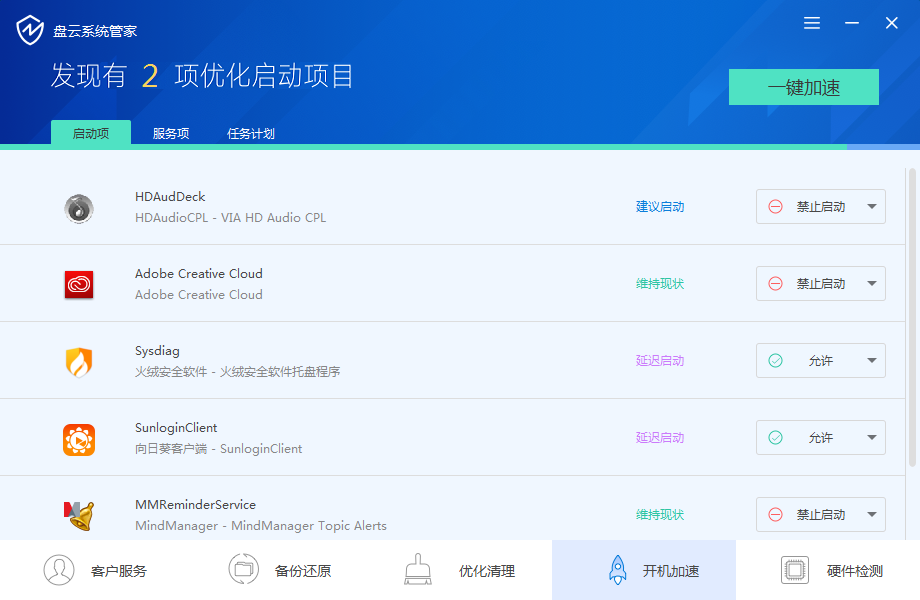Click the HDAudDeck speaker icon
This screenshot has width=920, height=600.
[79, 208]
